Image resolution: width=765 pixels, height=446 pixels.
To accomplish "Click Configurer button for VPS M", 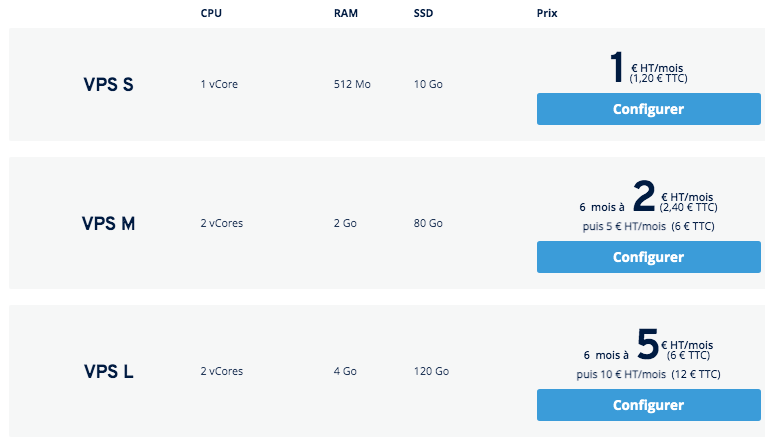I will pos(648,257).
